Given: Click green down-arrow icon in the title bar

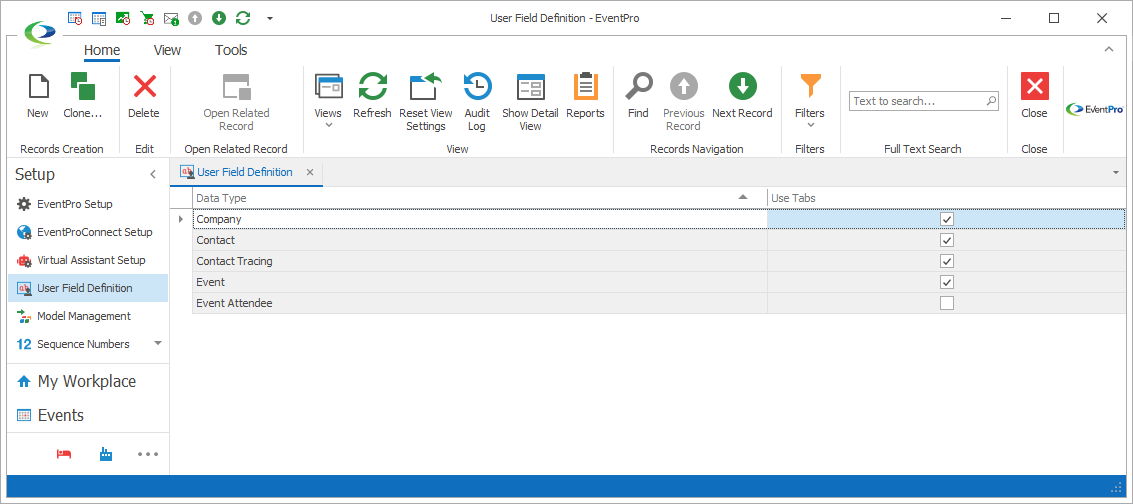Looking at the screenshot, I should click(x=219, y=19).
